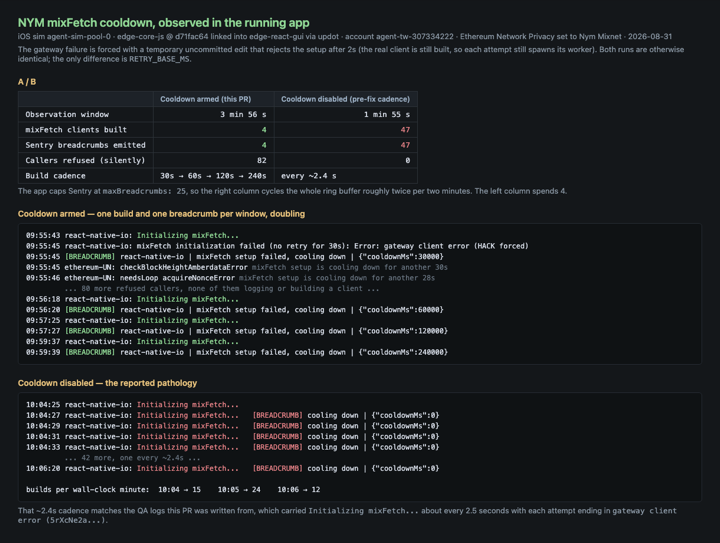Click the breadcrumb line with cooldownMs 120000
Image resolution: width=720 pixels, height=543 pixels.
click(x=237, y=330)
